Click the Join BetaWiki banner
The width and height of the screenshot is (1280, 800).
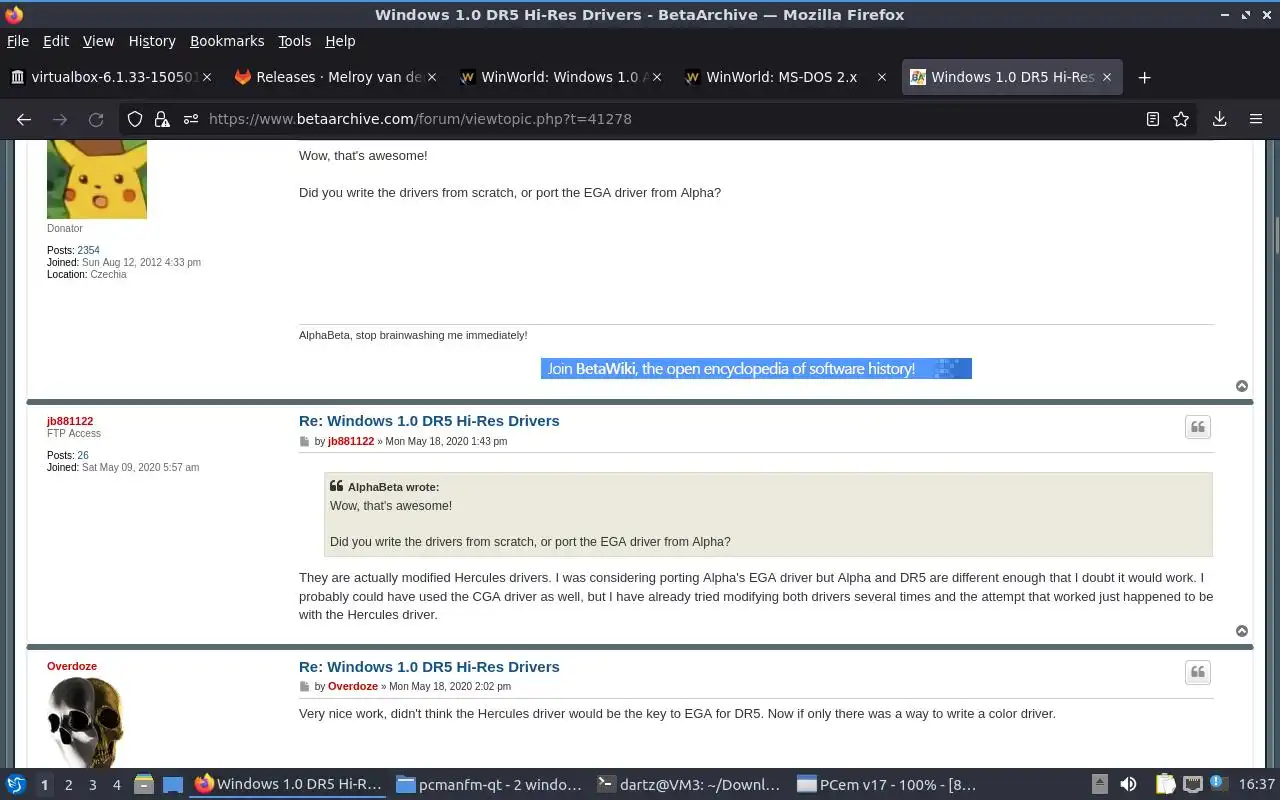756,369
